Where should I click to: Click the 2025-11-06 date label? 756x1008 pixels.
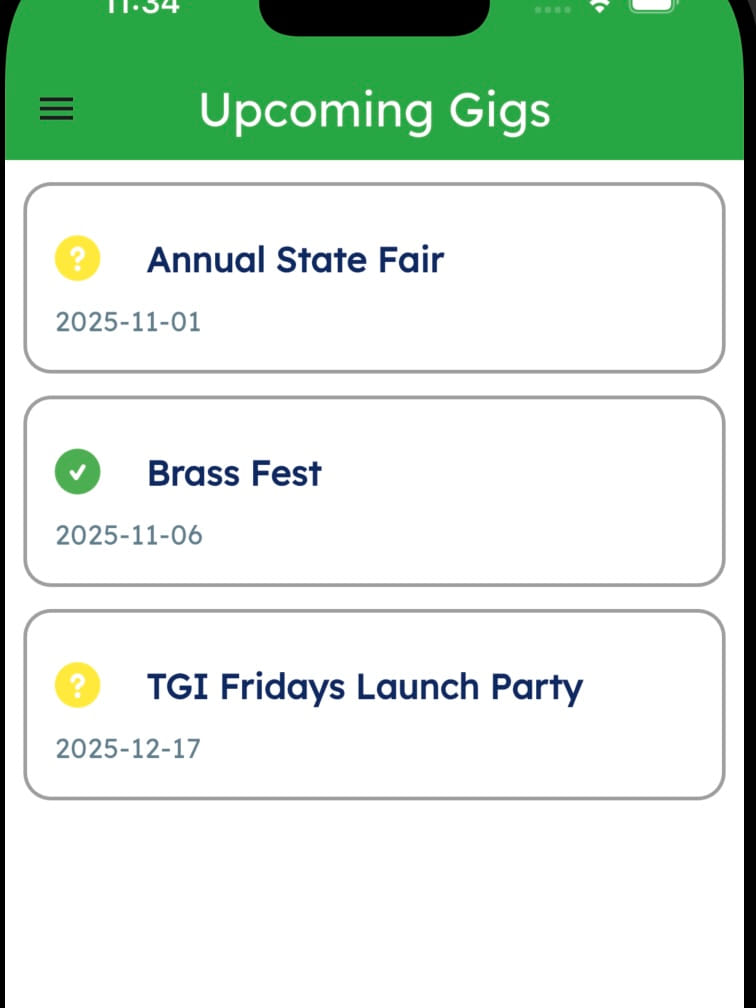[x=129, y=535]
